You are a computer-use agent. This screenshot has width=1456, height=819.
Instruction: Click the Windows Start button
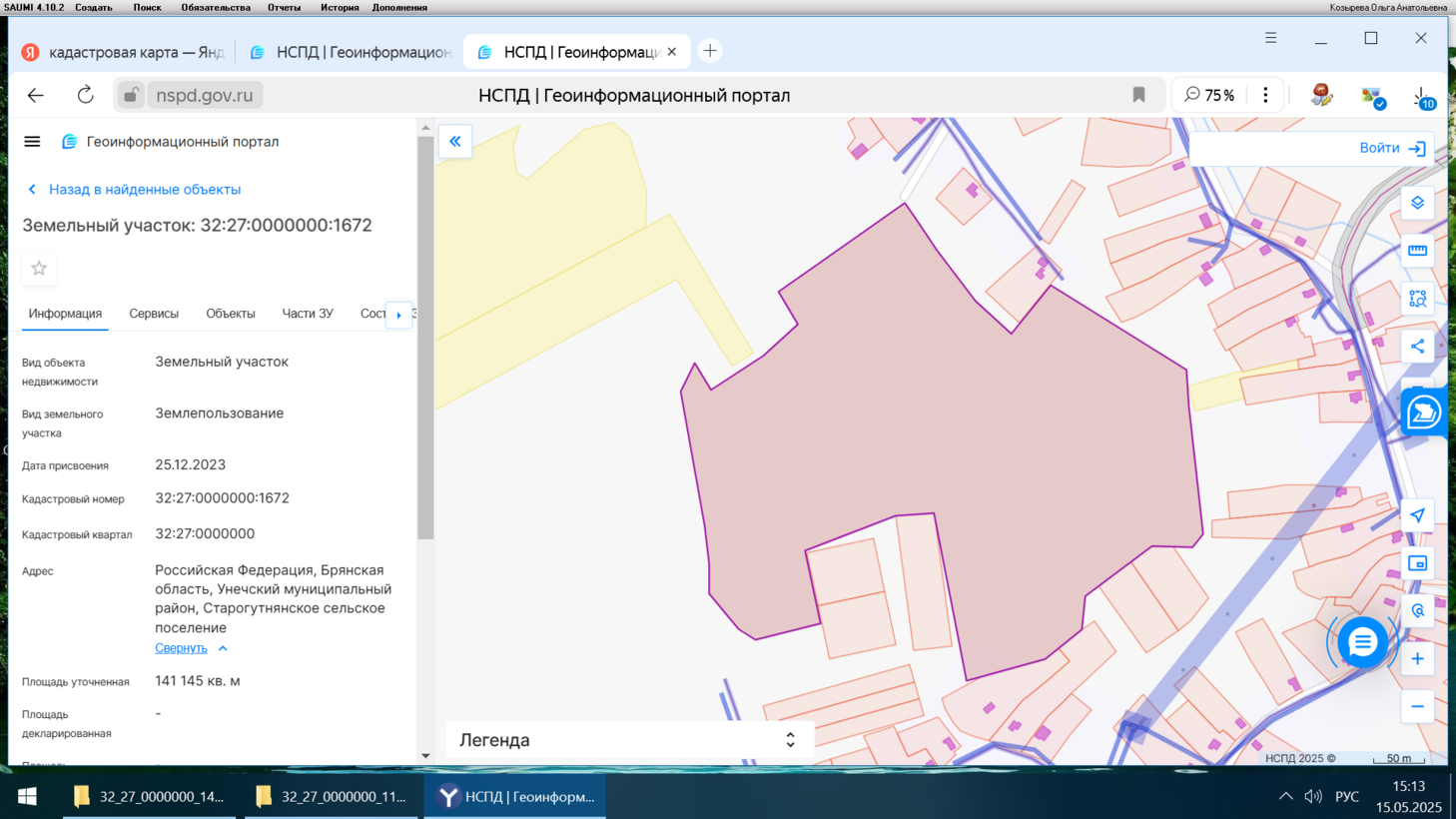(x=27, y=796)
